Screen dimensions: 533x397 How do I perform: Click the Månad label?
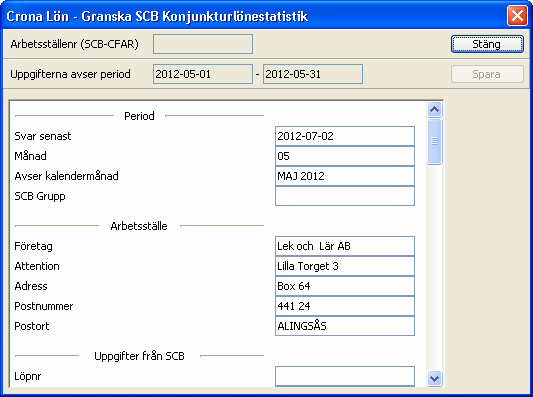tap(30, 156)
